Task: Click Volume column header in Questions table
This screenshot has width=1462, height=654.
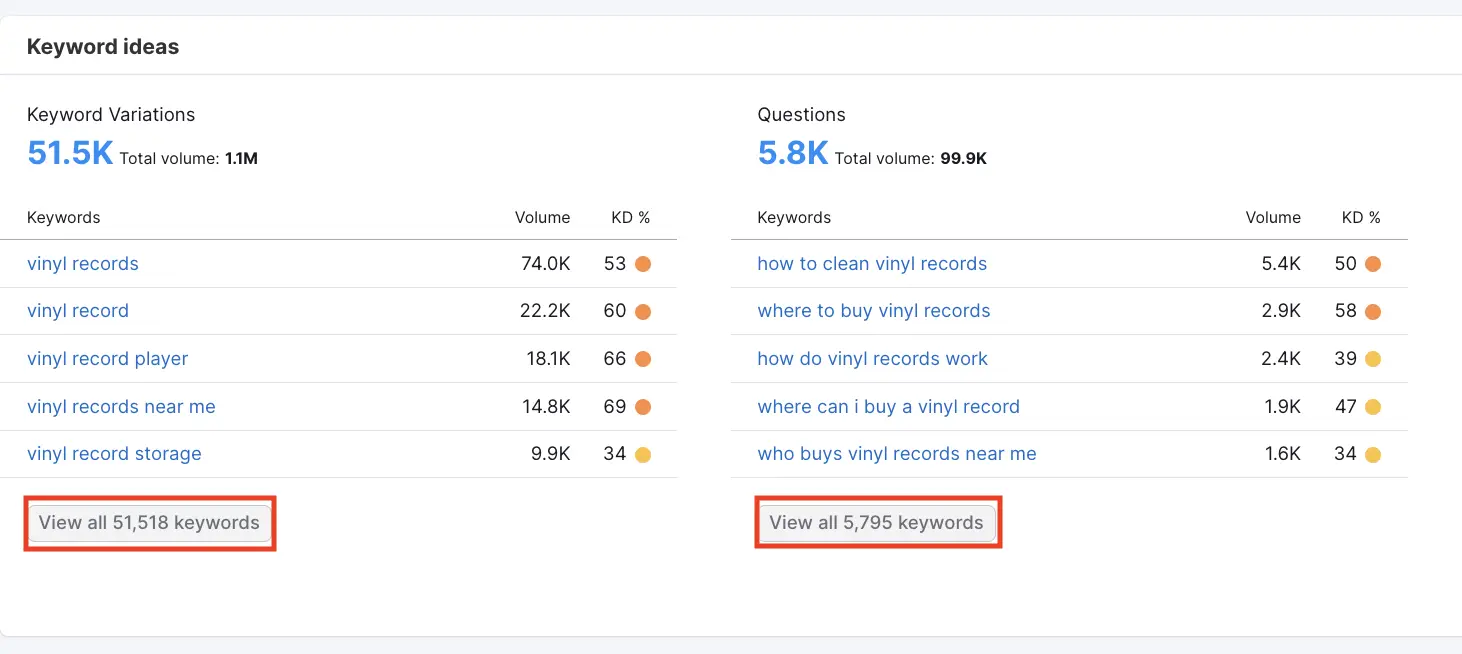Action: [x=1273, y=217]
